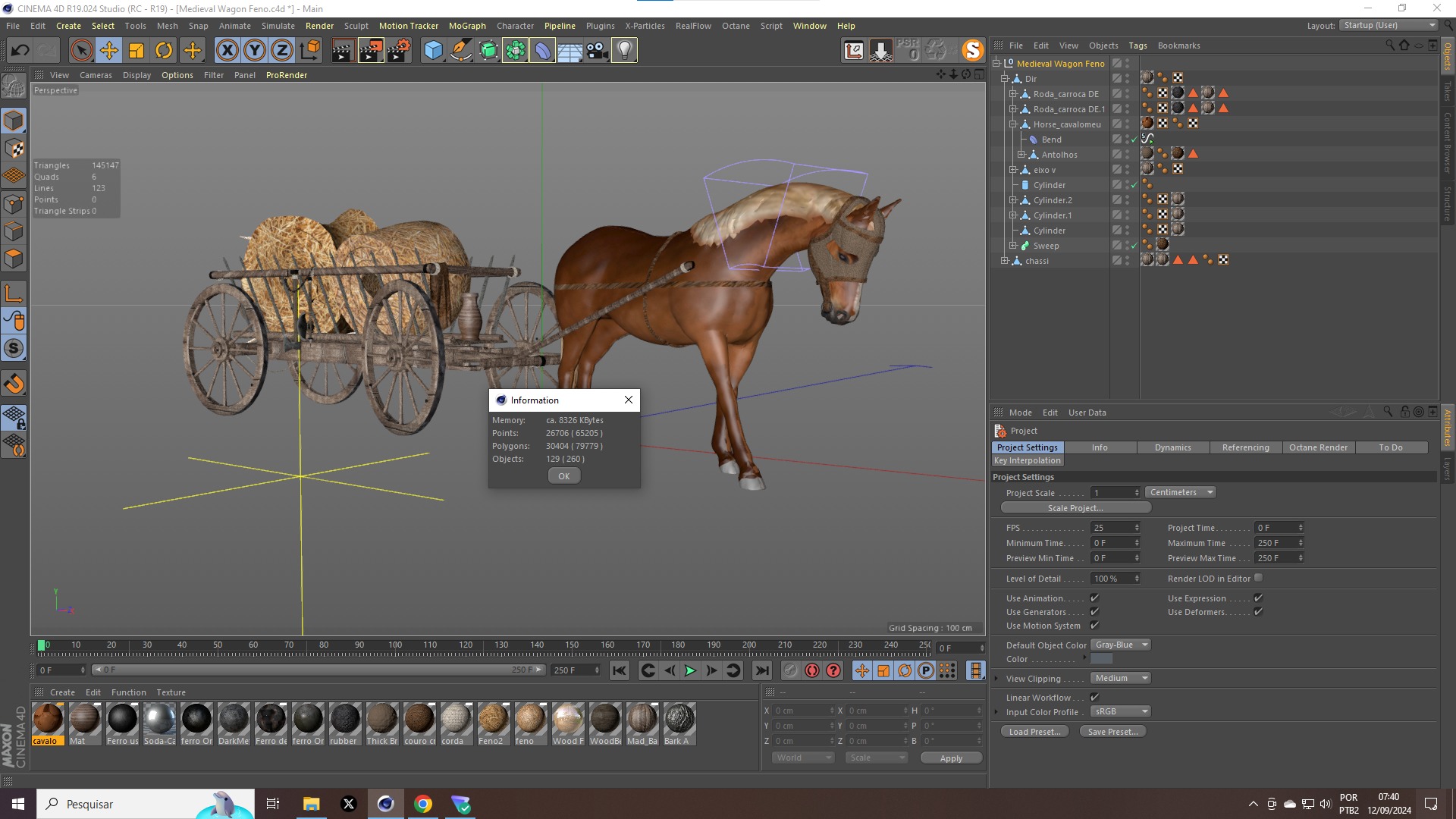Toggle Use Animation checkbox
1456x819 pixels.
point(1094,598)
